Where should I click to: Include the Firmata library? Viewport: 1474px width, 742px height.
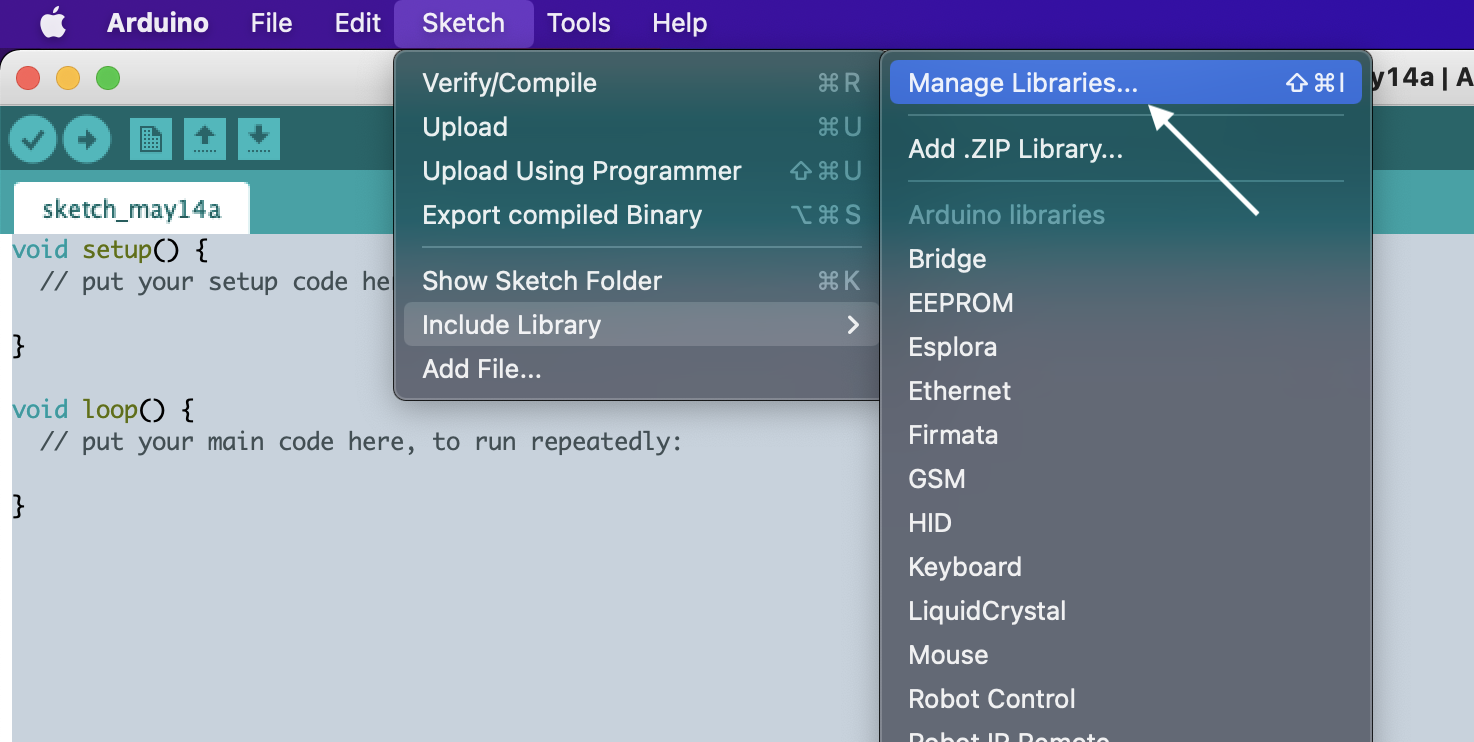coord(1126,435)
